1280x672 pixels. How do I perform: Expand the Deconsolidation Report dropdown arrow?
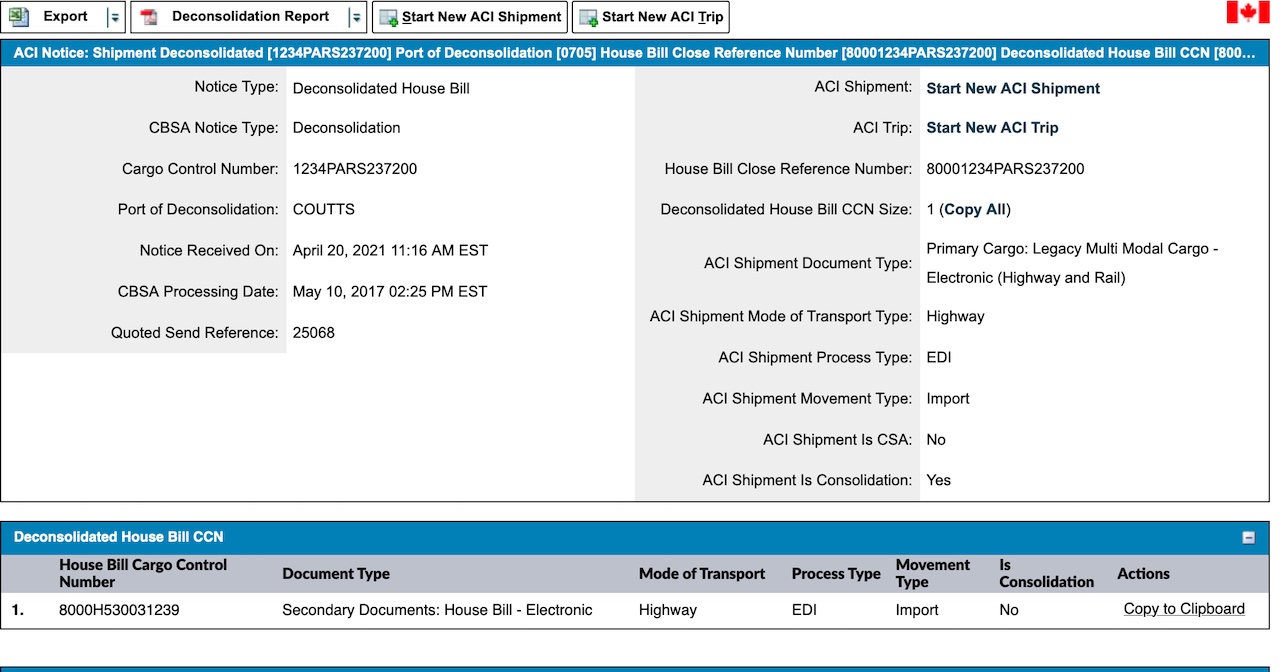pyautogui.click(x=355, y=17)
